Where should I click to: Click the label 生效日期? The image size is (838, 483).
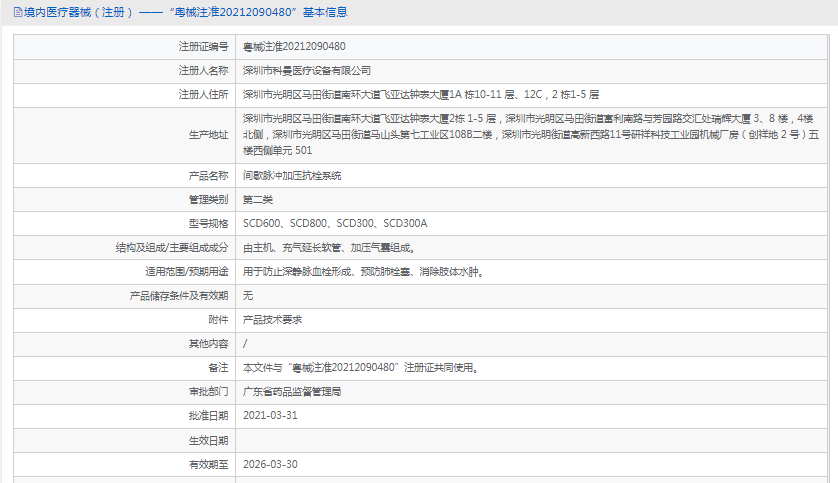click(208, 441)
